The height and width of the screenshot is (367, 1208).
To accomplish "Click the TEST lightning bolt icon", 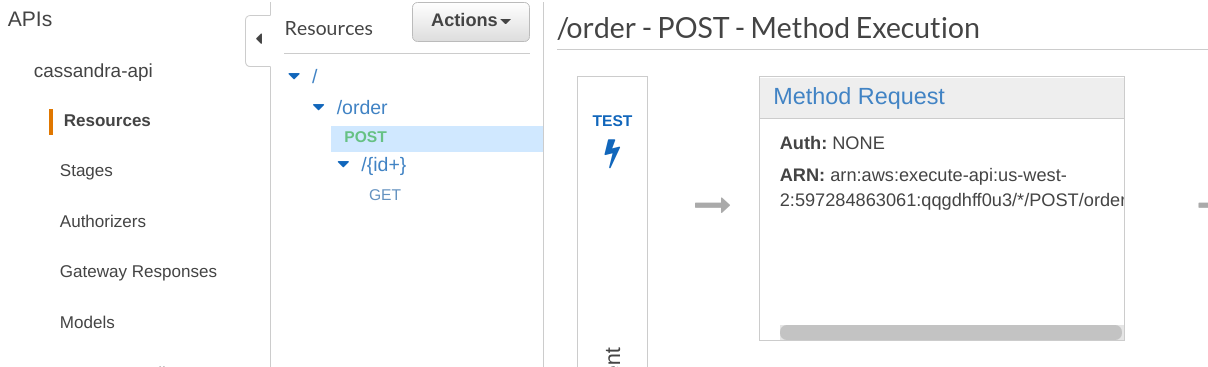I will 612,154.
